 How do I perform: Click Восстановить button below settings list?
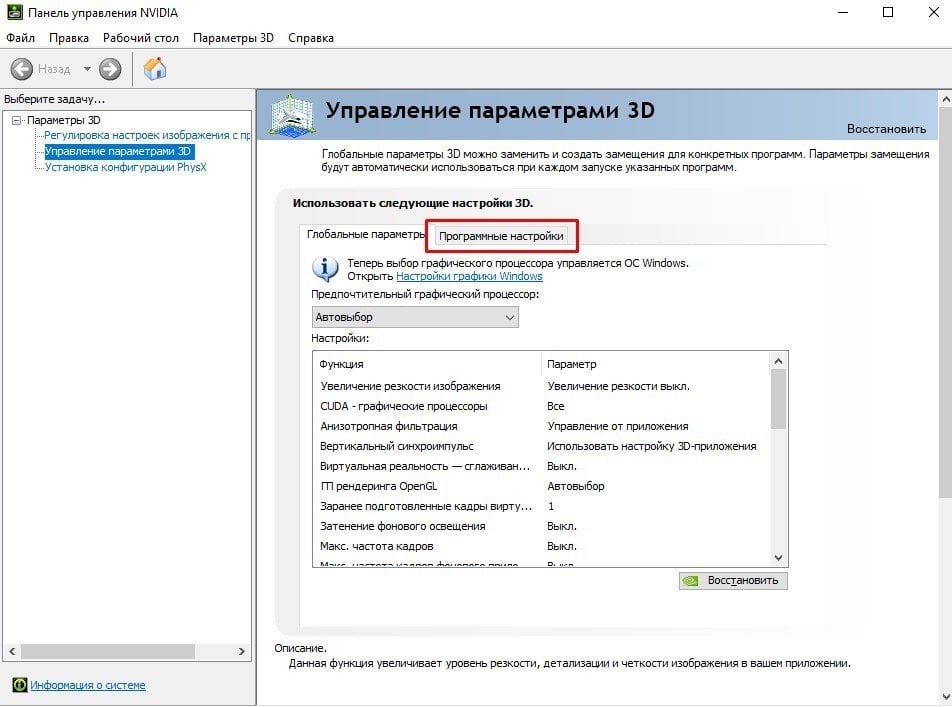click(x=733, y=581)
